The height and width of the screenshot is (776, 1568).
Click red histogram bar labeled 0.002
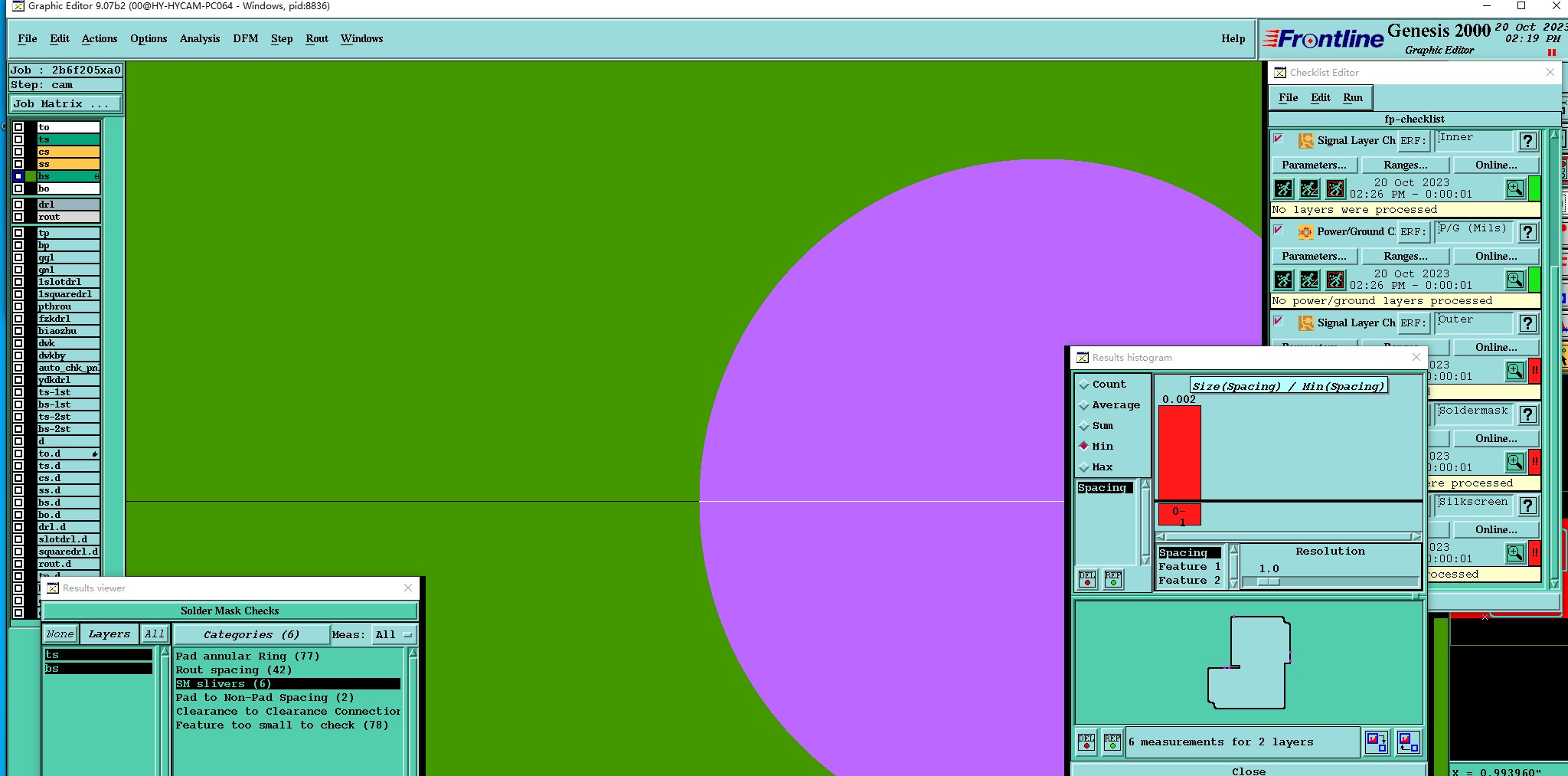pyautogui.click(x=1180, y=453)
